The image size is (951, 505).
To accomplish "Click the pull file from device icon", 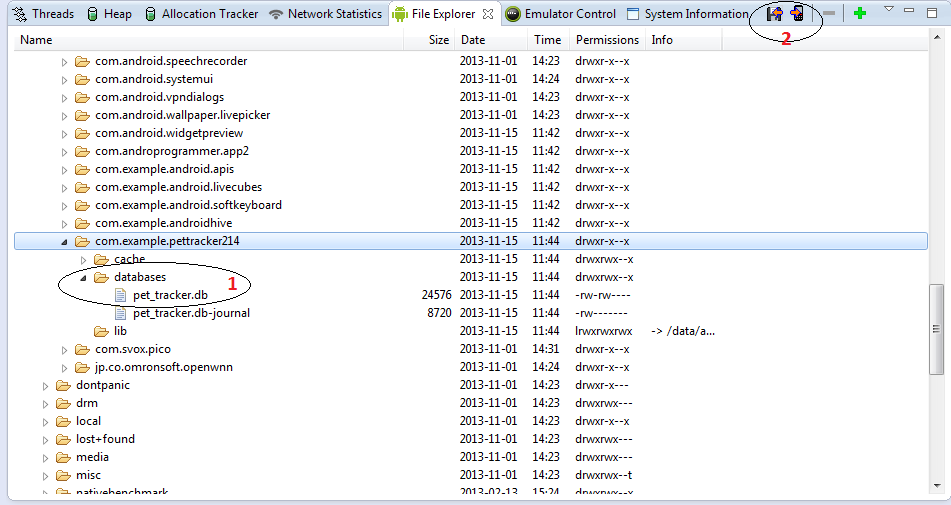I will point(774,13).
